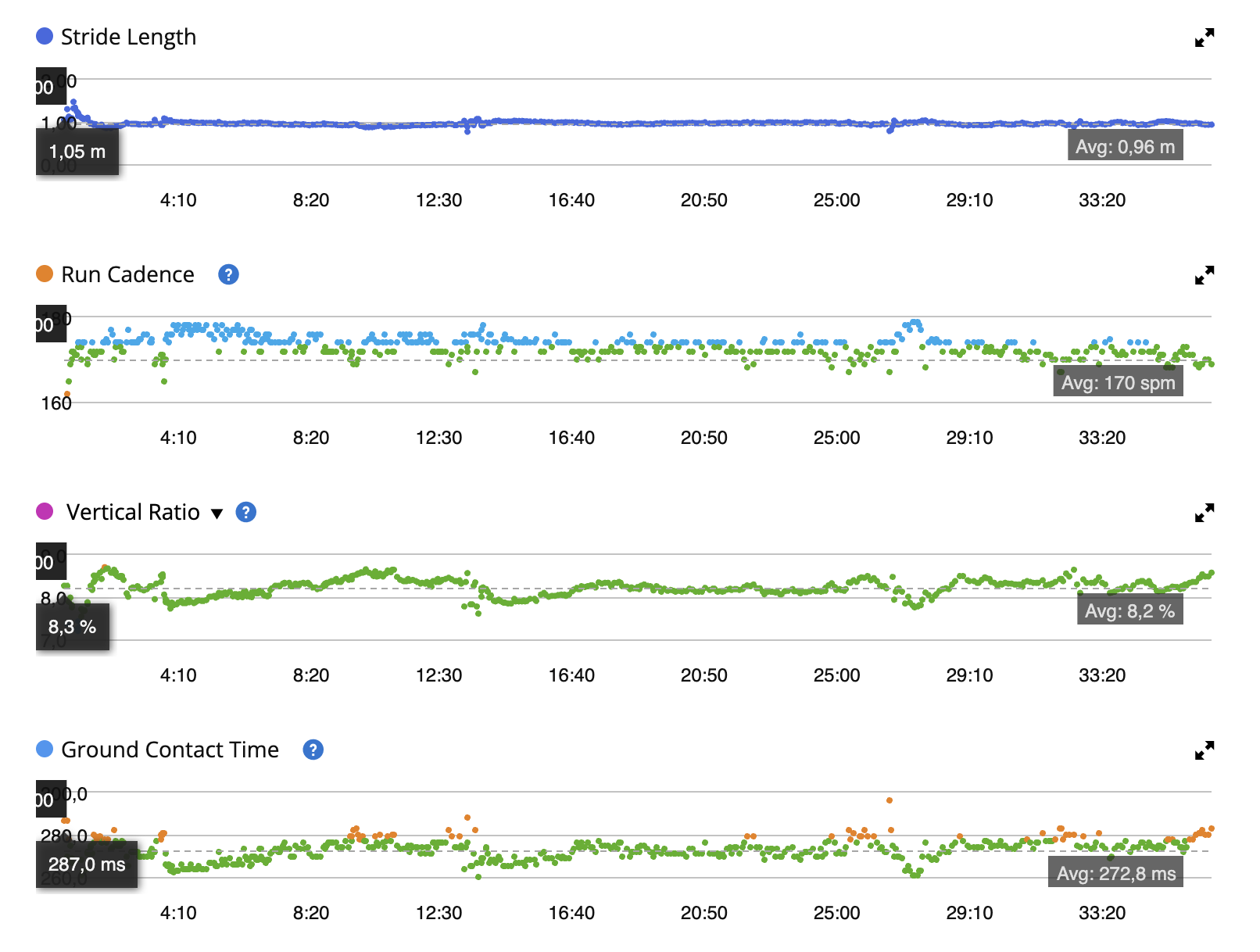Click the 160 axis label on Run Cadence
Screen dimensions: 1260x952
point(56,403)
